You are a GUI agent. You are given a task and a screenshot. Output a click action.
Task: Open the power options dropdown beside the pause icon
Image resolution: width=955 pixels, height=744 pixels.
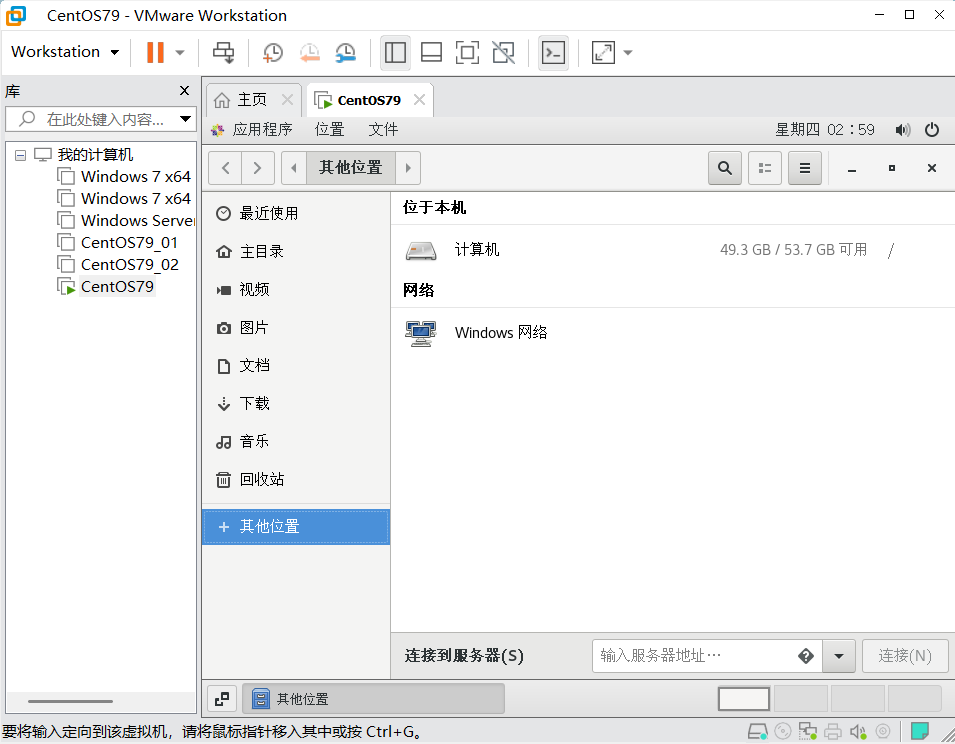click(180, 52)
